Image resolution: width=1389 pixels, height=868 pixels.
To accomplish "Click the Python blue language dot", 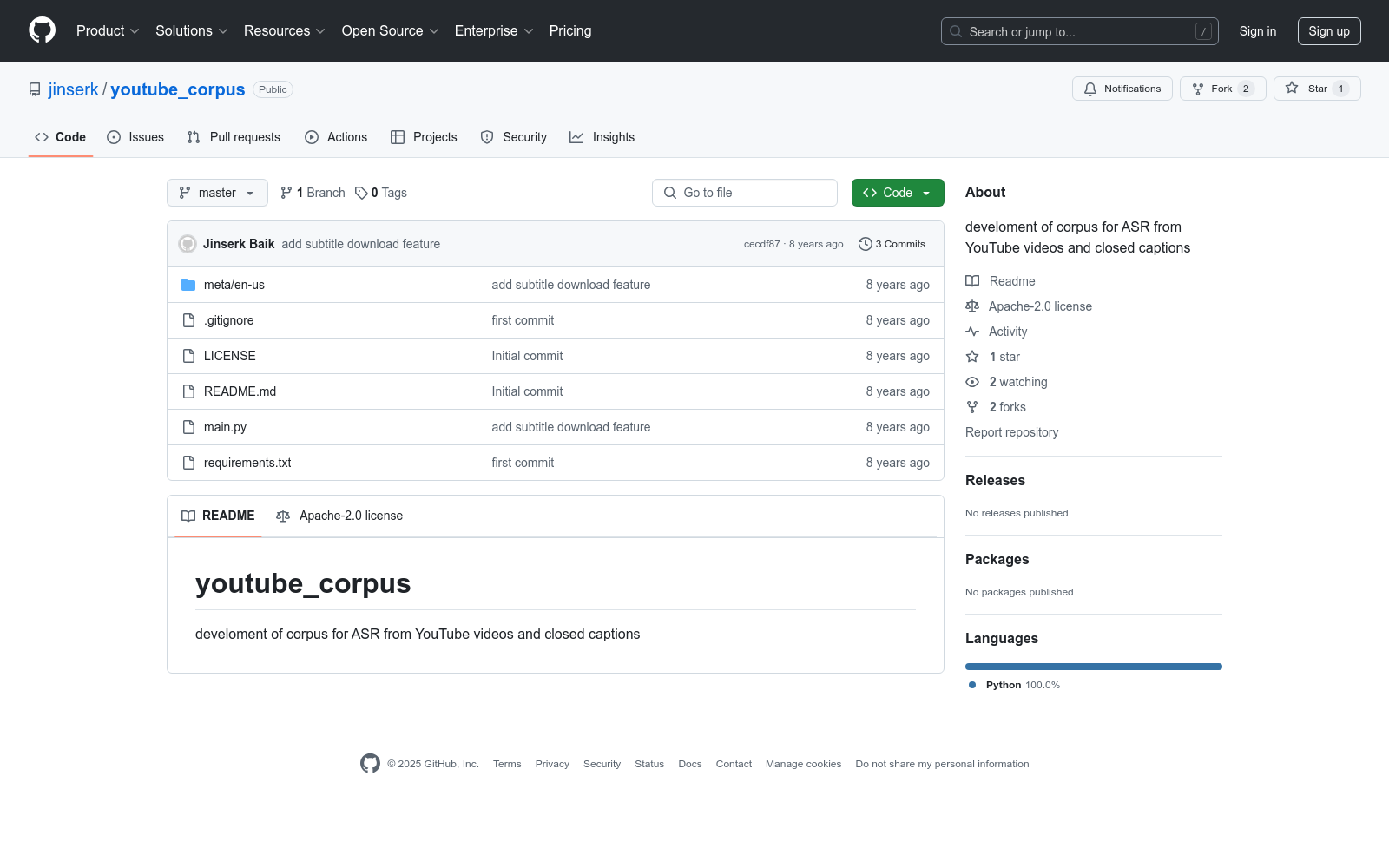I will point(972,685).
